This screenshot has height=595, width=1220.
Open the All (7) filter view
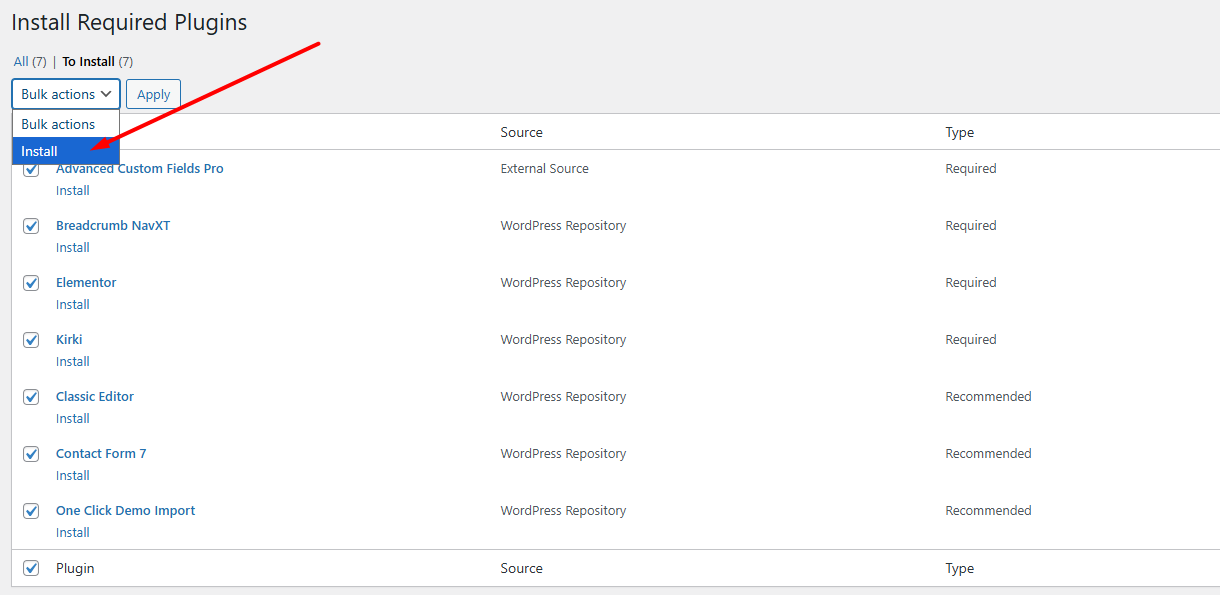click(30, 62)
